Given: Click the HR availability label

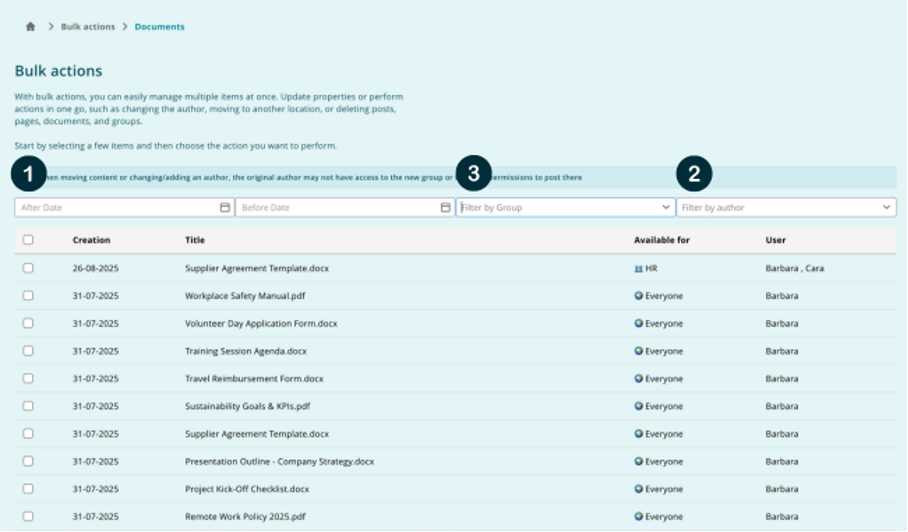Looking at the screenshot, I should coord(651,269).
